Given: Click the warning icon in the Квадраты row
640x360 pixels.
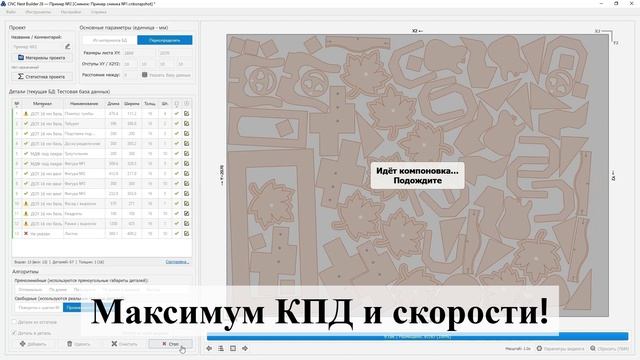Looking at the screenshot, I should [x=26, y=213].
